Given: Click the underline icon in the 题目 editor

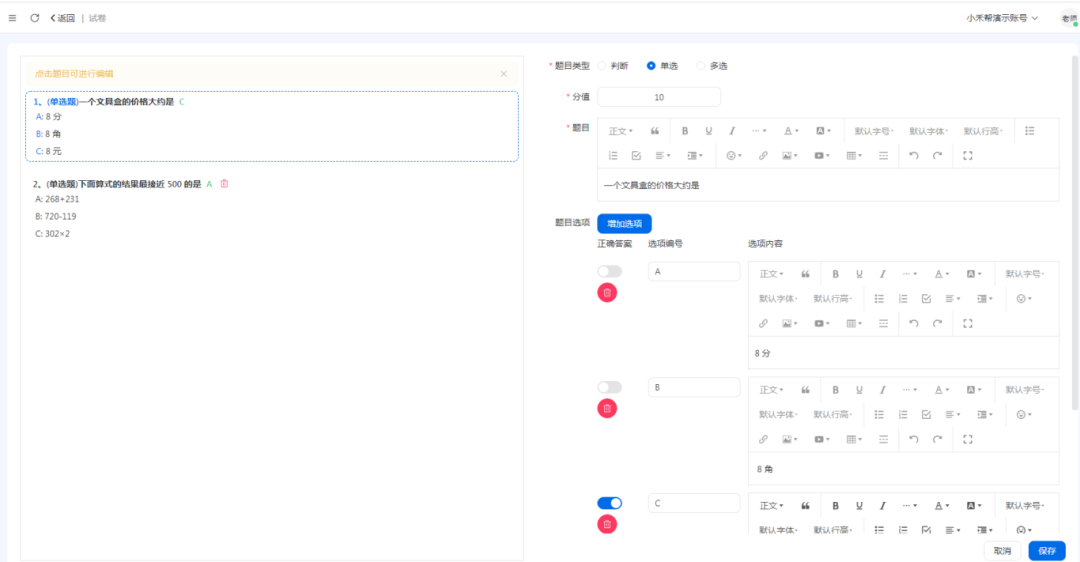Looking at the screenshot, I should [709, 131].
